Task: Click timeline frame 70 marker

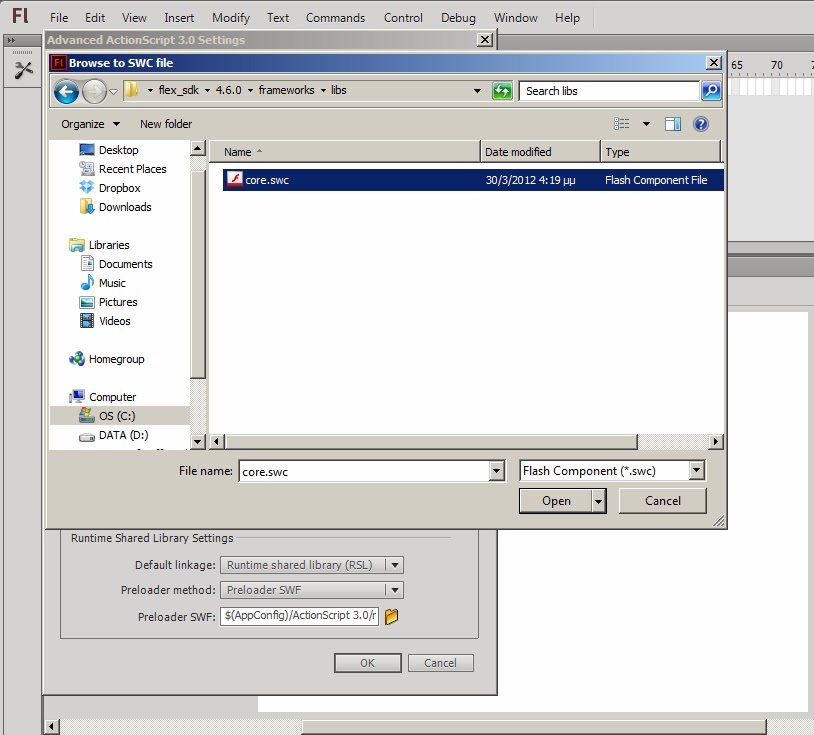Action: 776,65
